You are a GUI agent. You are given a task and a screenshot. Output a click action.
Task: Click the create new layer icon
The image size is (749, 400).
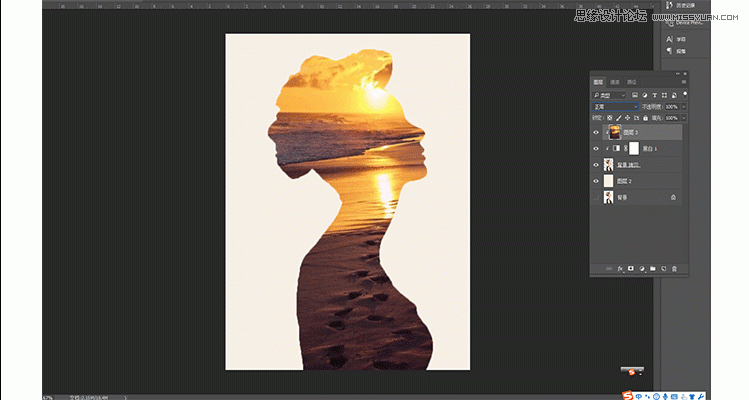(664, 269)
